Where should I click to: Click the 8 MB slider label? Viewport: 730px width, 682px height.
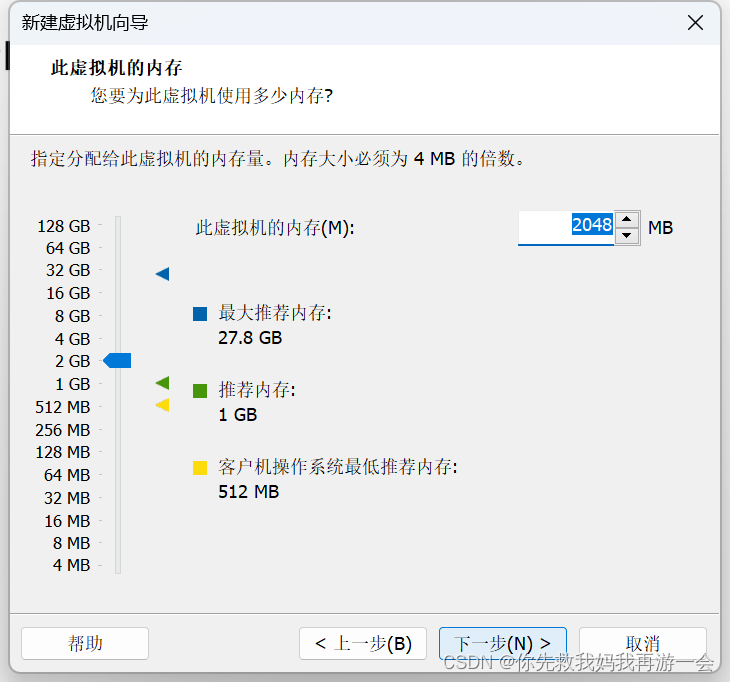[x=71, y=543]
